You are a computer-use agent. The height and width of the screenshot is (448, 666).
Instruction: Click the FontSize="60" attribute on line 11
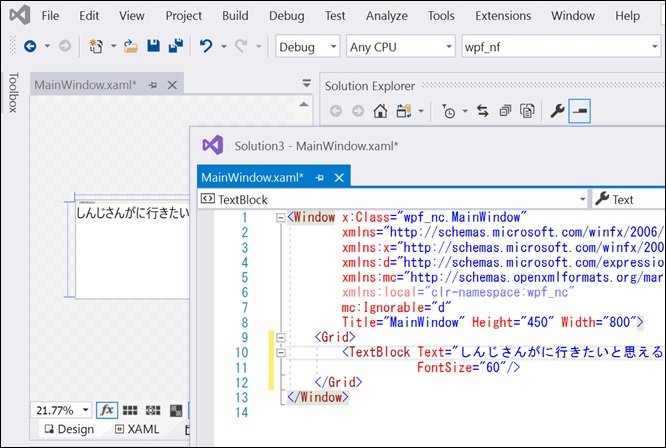pyautogui.click(x=462, y=367)
